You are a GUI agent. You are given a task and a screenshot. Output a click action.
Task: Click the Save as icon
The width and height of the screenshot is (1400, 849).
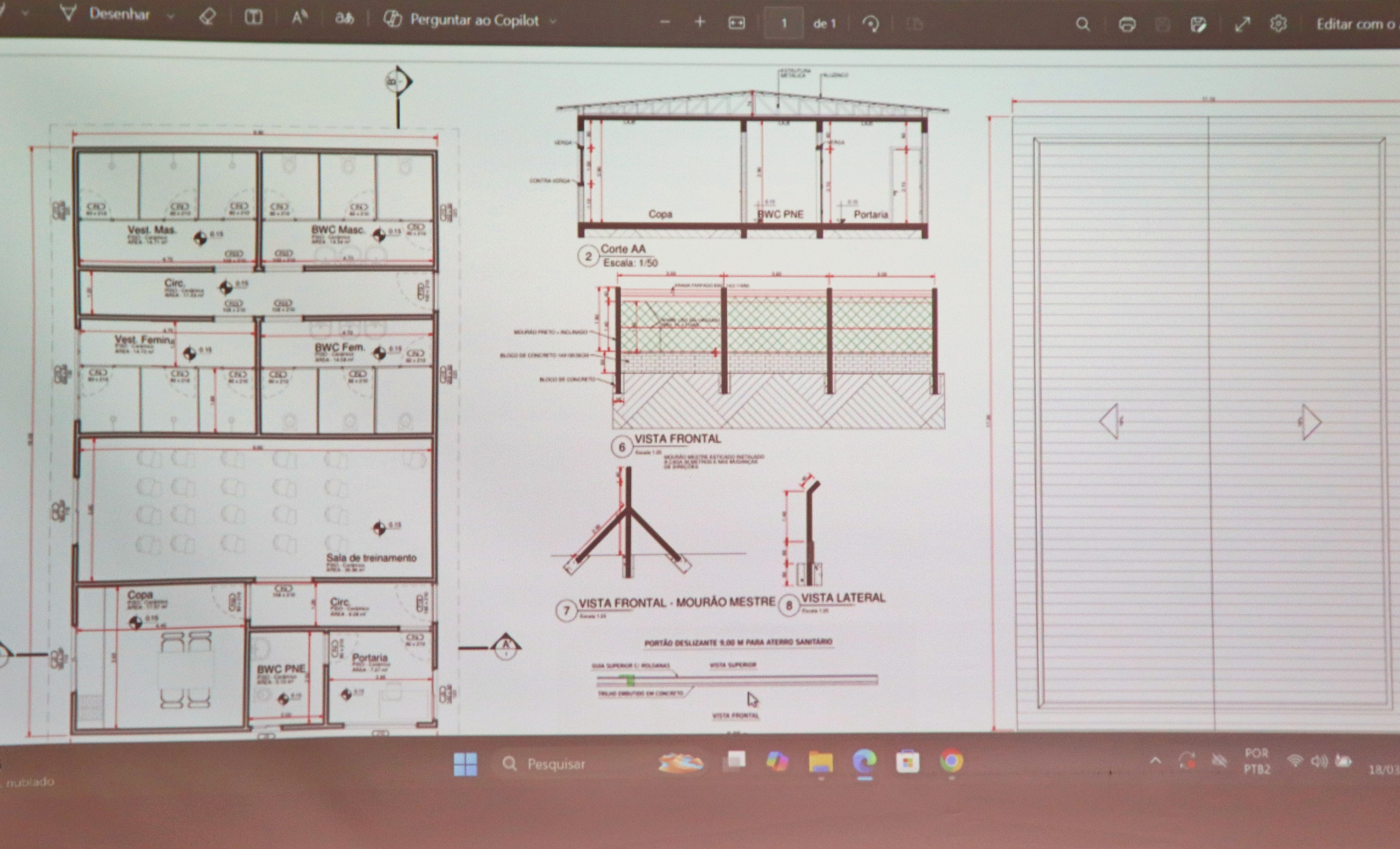1198,25
